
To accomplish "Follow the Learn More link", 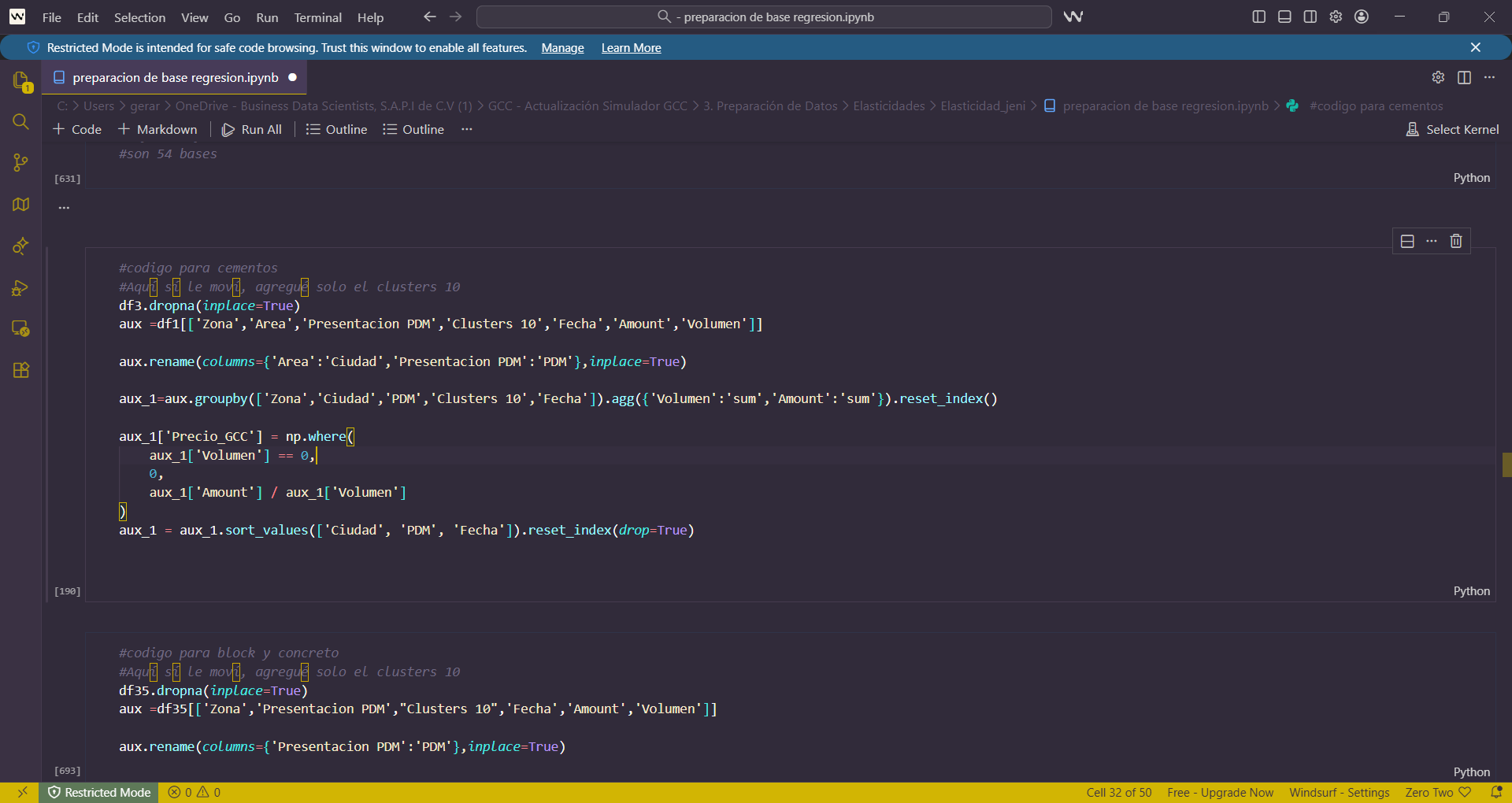I will [631, 48].
